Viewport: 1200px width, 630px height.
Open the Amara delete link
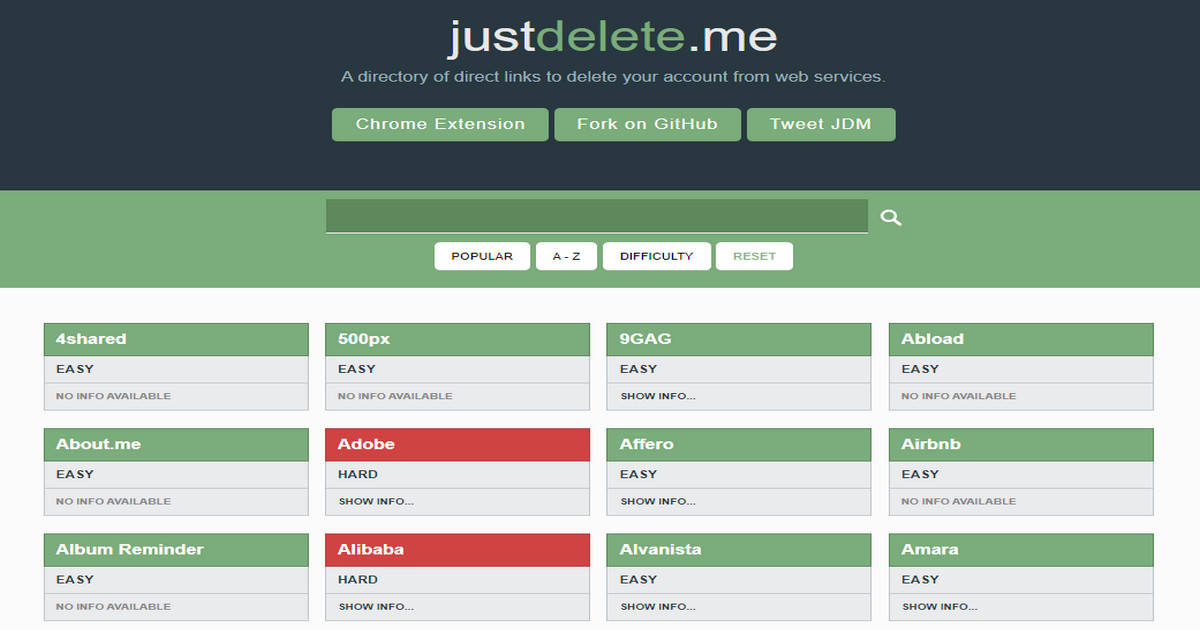[x=1021, y=549]
